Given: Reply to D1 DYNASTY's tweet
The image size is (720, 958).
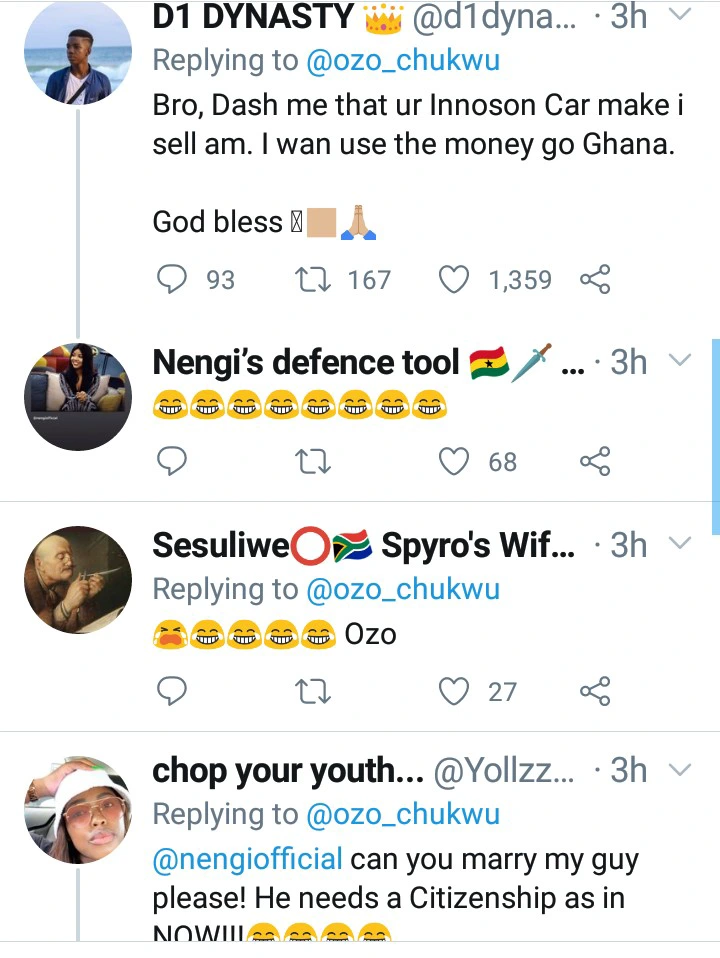Looking at the screenshot, I should 173,280.
